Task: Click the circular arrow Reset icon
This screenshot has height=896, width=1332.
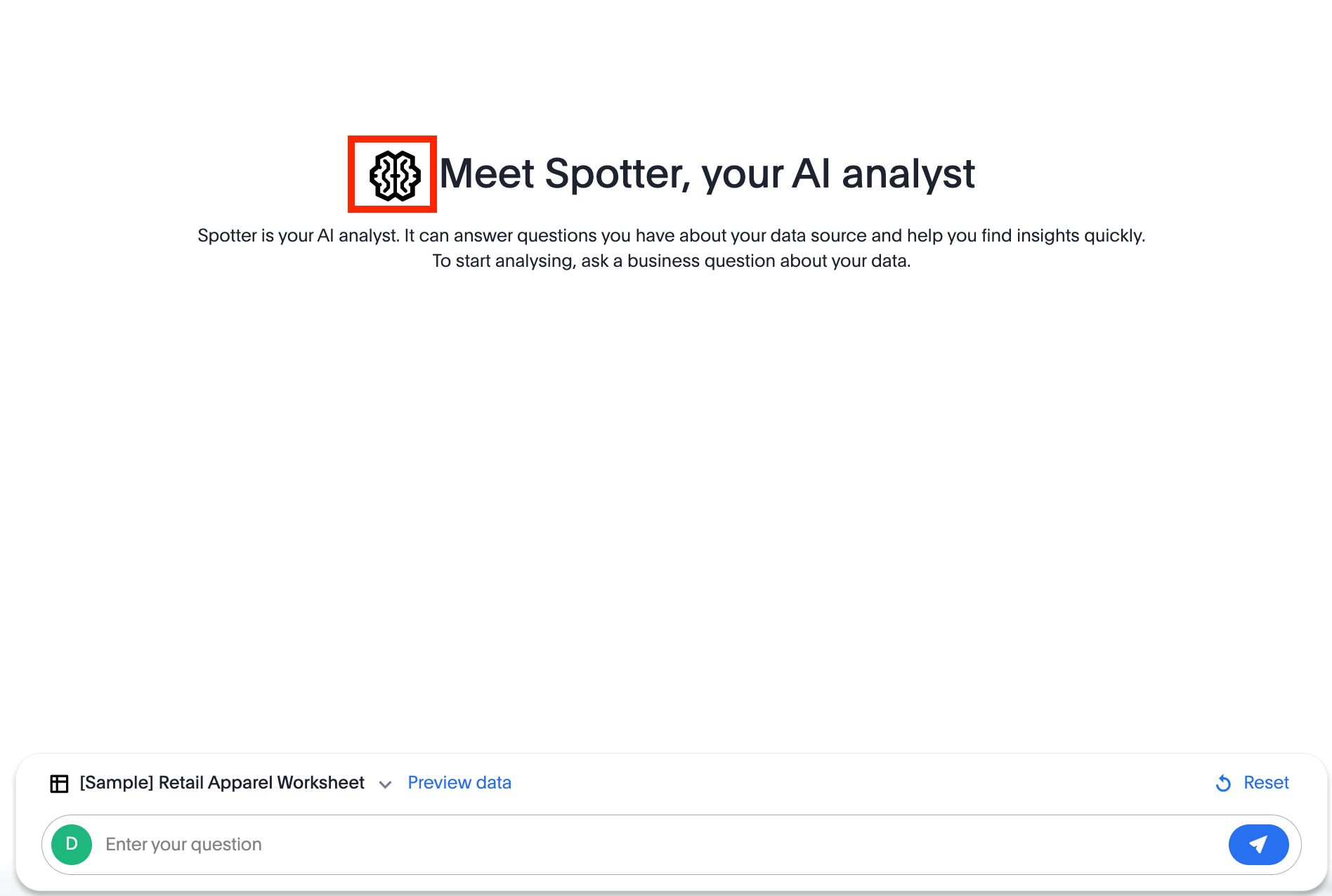Action: pyautogui.click(x=1223, y=783)
